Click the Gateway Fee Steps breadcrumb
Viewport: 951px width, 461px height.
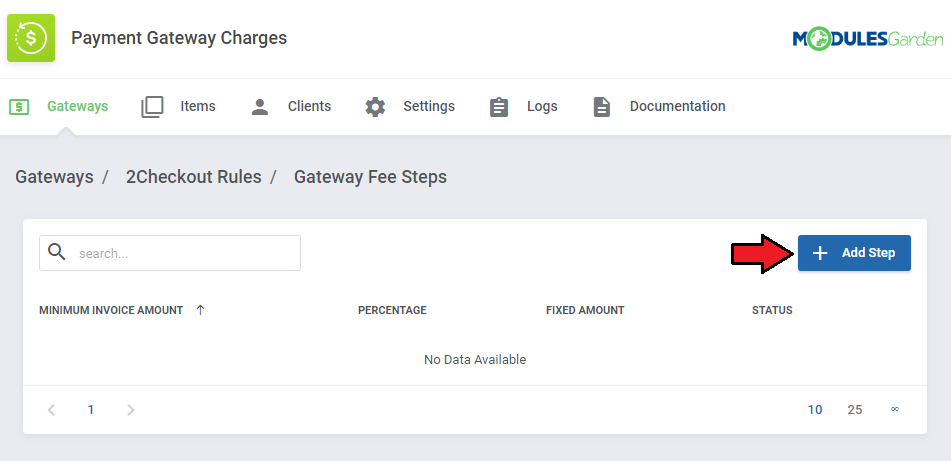coord(371,177)
